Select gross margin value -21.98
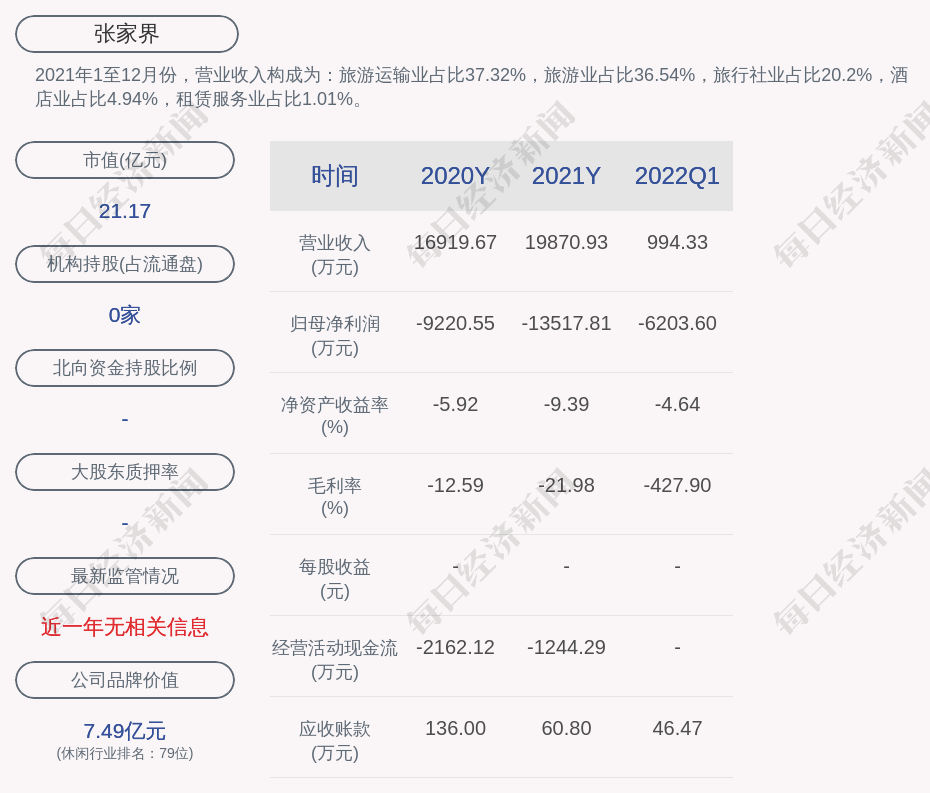Viewport: 930px width, 793px height. click(566, 485)
